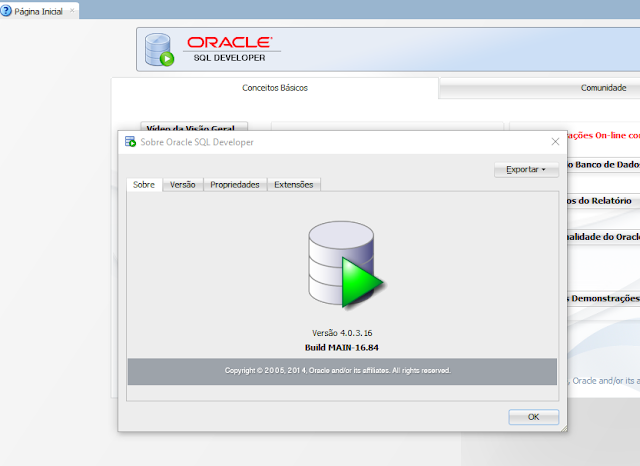Open the Banco de Dados link
The height and width of the screenshot is (466, 640).
click(604, 164)
